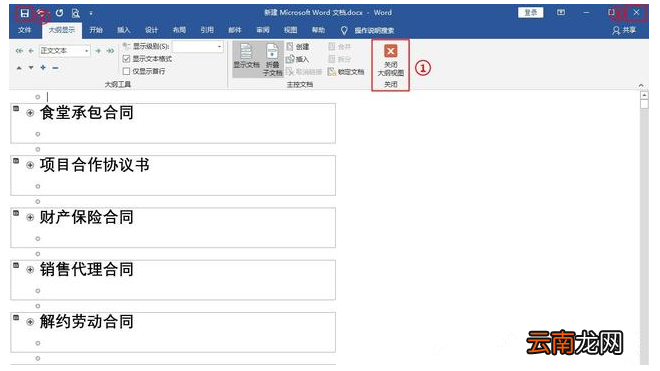This screenshot has height=371, width=660.
Task: Click 取消链接 in the master document group
Action: (304, 72)
